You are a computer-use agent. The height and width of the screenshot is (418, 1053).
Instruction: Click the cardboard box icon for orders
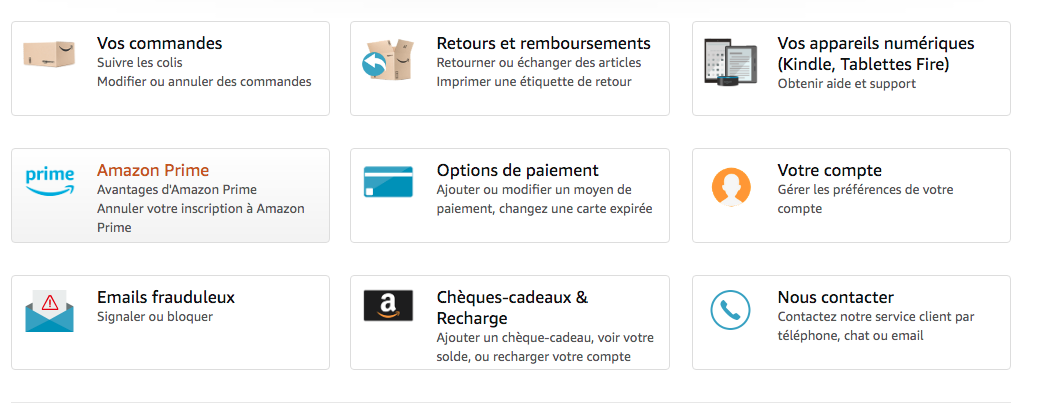[49, 55]
